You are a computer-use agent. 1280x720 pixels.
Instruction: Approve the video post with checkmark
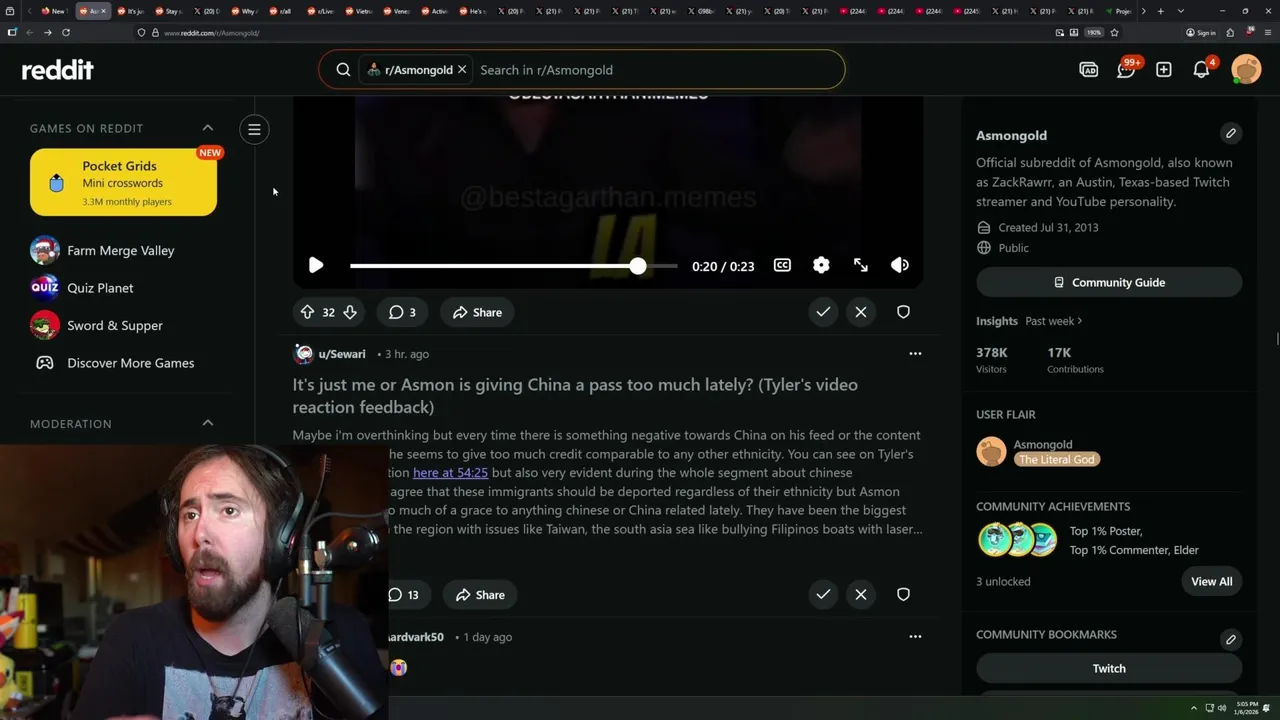click(x=823, y=312)
